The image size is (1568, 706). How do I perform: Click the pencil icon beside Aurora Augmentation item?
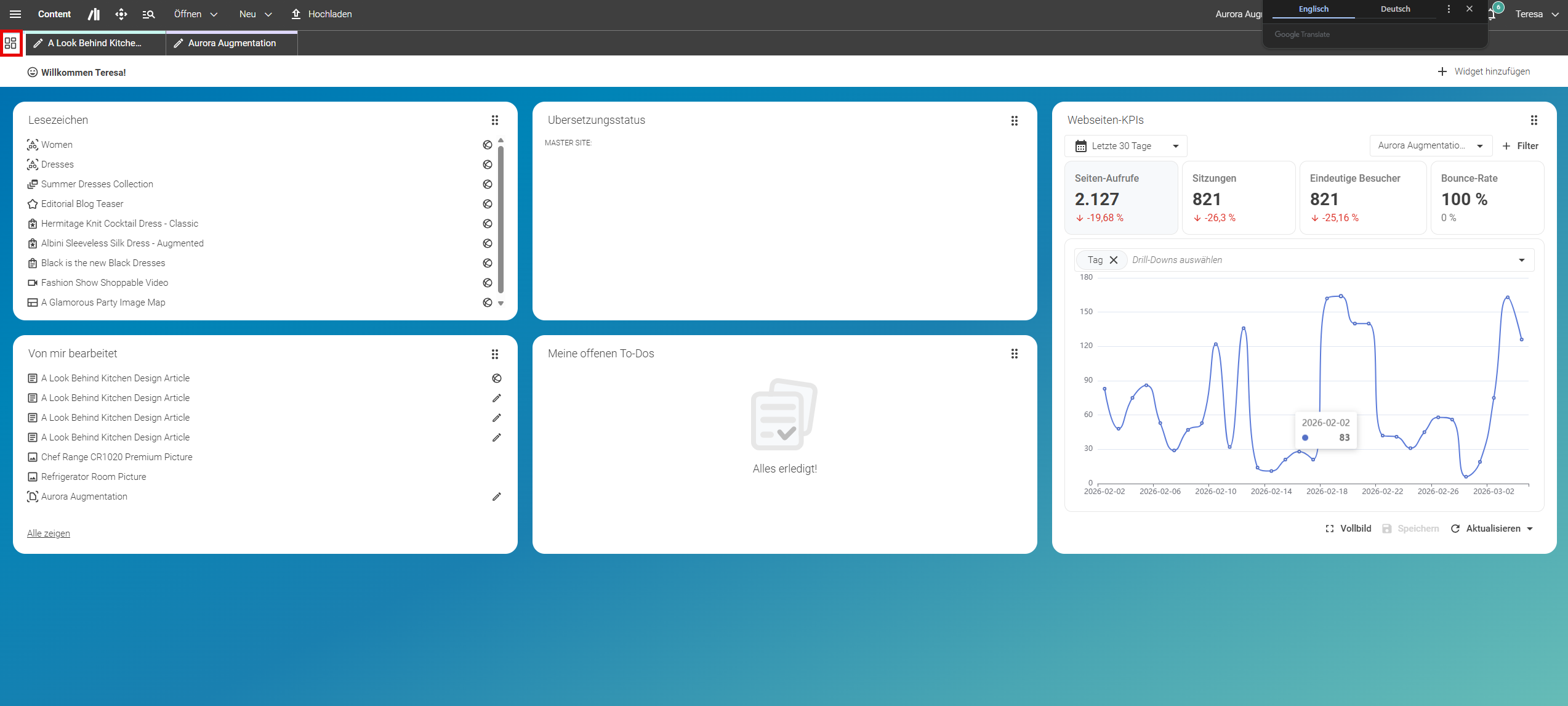(497, 497)
